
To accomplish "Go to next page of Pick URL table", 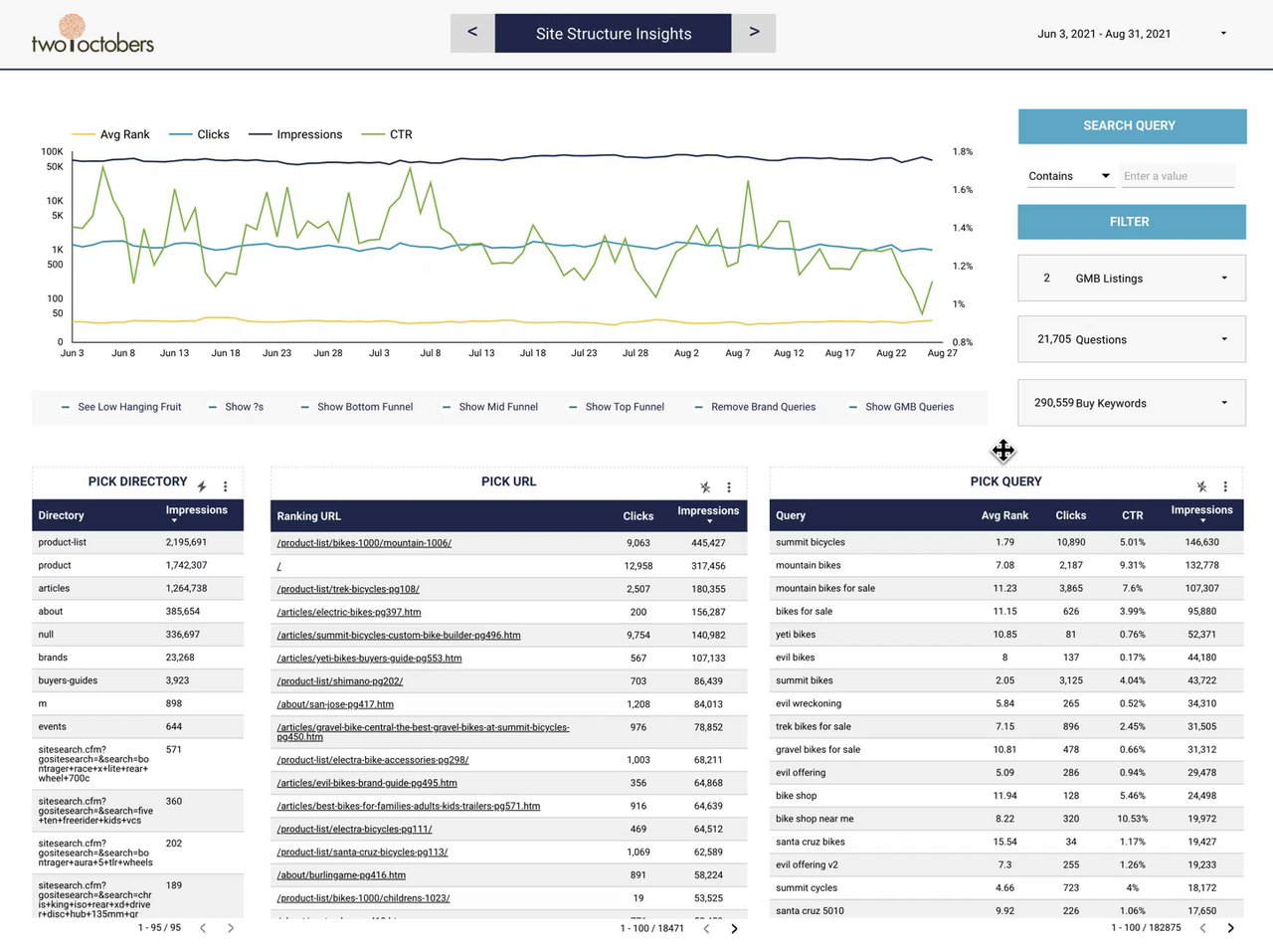I will point(734,928).
